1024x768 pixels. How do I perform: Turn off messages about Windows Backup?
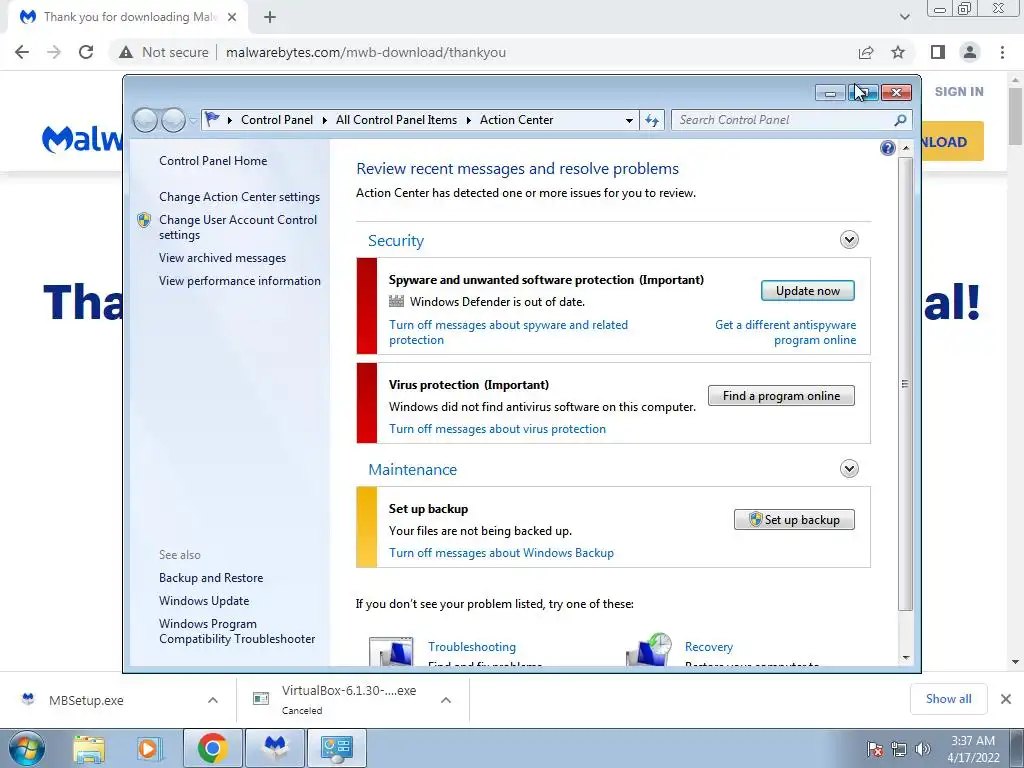coord(502,553)
